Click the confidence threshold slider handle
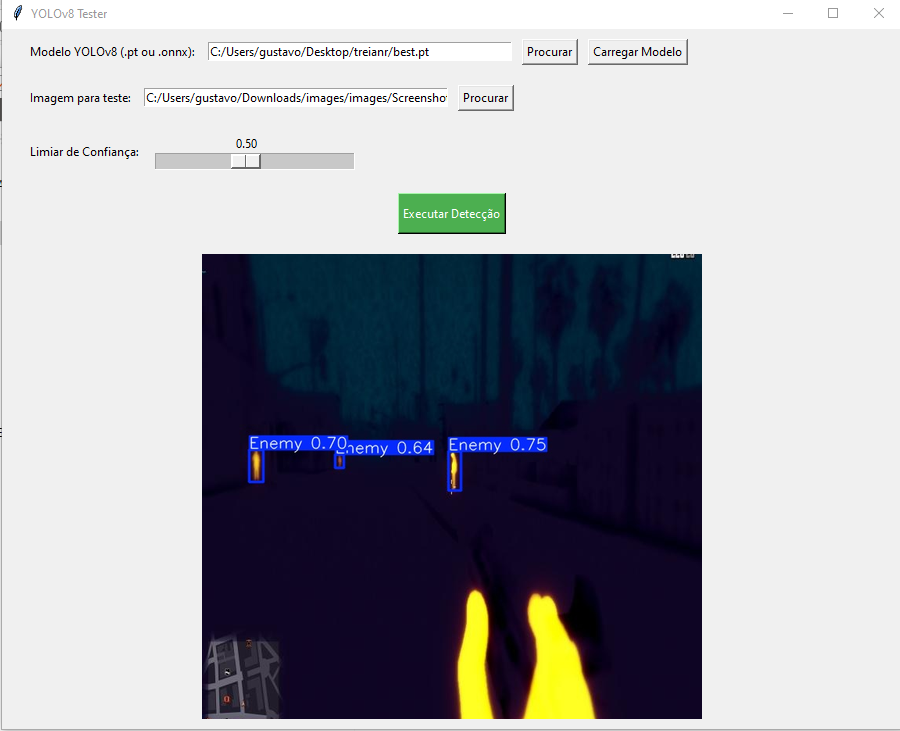This screenshot has height=731, width=900. click(246, 161)
